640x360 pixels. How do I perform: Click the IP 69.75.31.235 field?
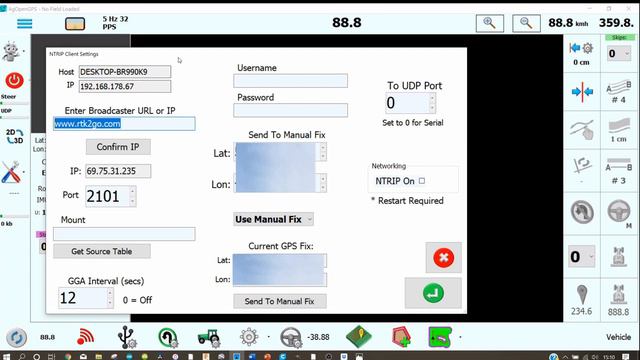118,171
